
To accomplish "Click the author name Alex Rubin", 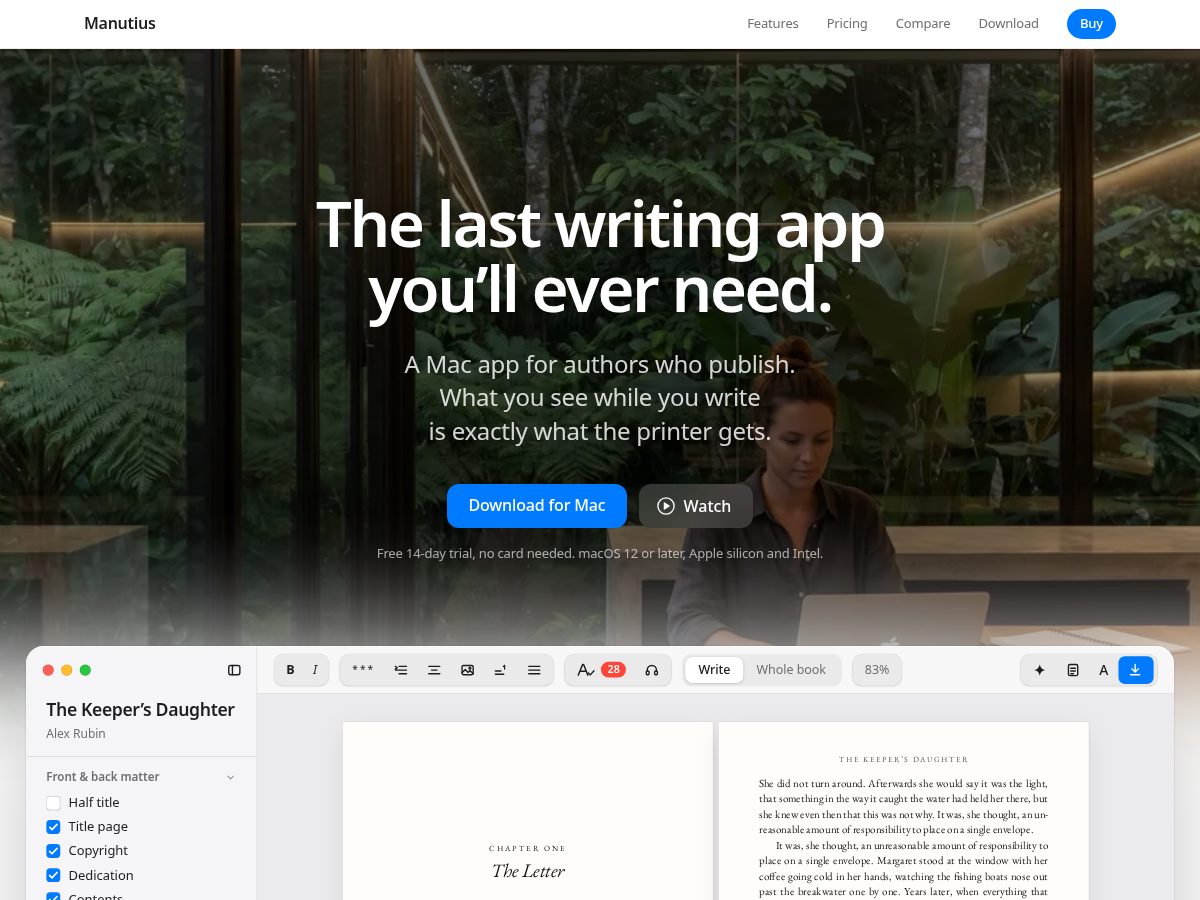I will (x=76, y=733).
